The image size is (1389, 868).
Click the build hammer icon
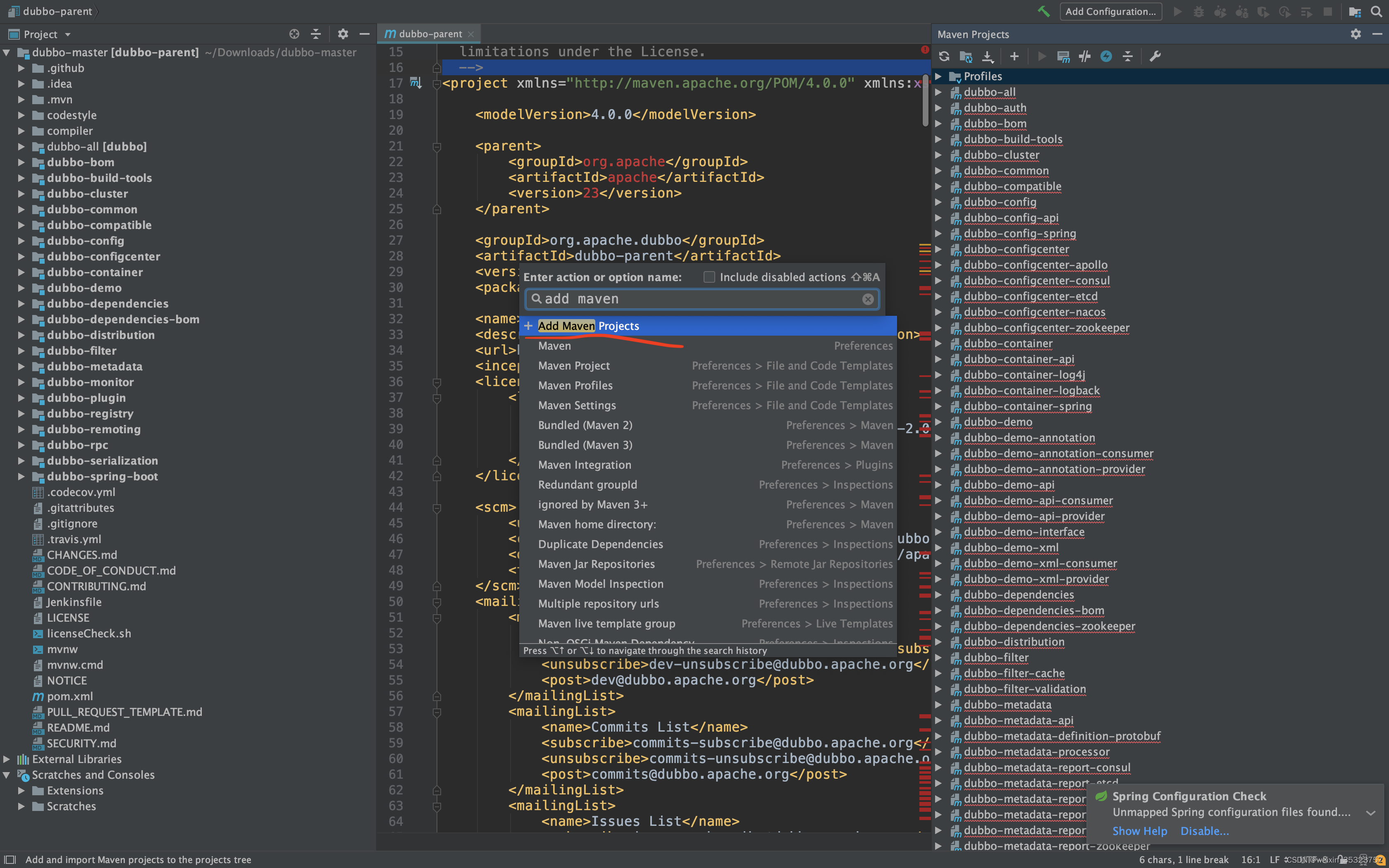pyautogui.click(x=1043, y=12)
